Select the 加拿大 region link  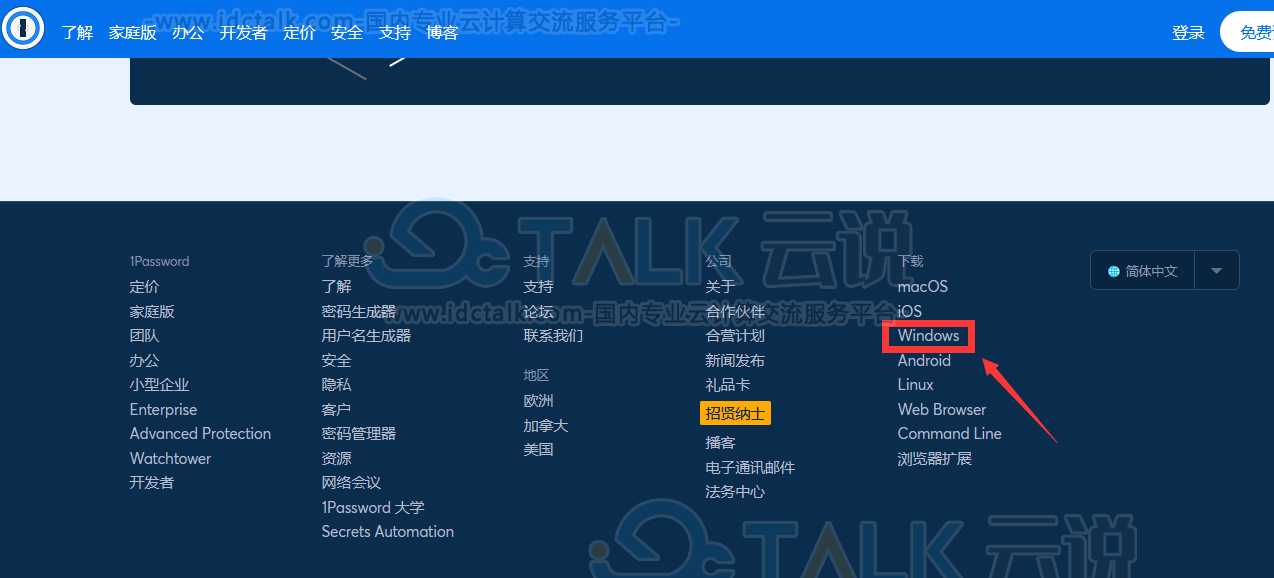tap(546, 425)
